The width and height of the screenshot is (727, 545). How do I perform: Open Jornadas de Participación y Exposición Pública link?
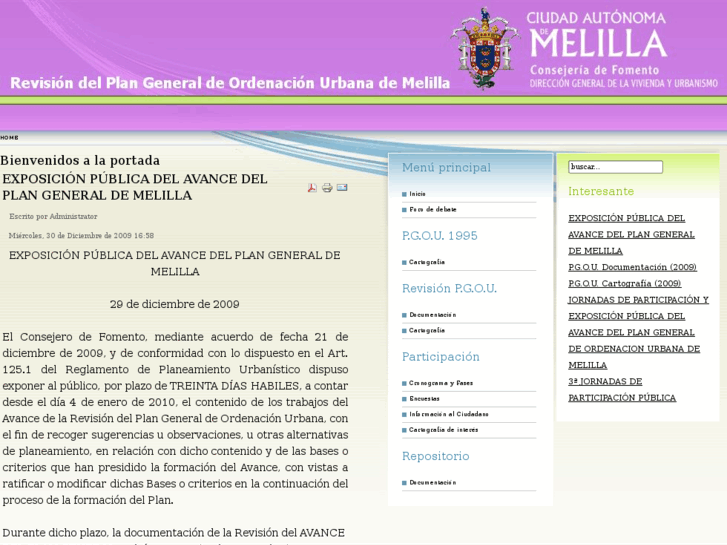(x=638, y=332)
